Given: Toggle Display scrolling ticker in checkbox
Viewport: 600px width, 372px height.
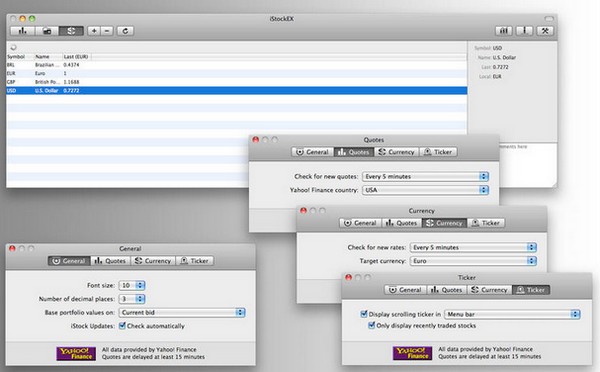Looking at the screenshot, I should (364, 314).
